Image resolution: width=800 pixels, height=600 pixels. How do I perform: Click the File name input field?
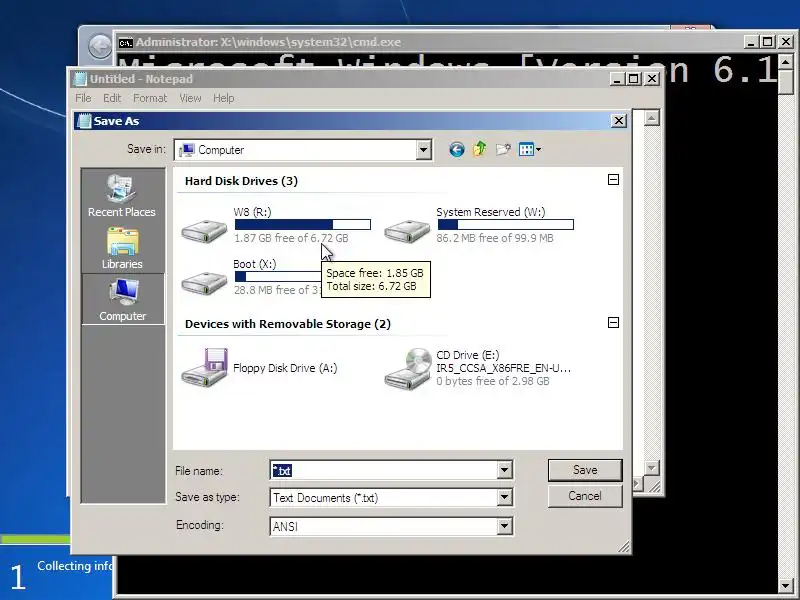(384, 470)
